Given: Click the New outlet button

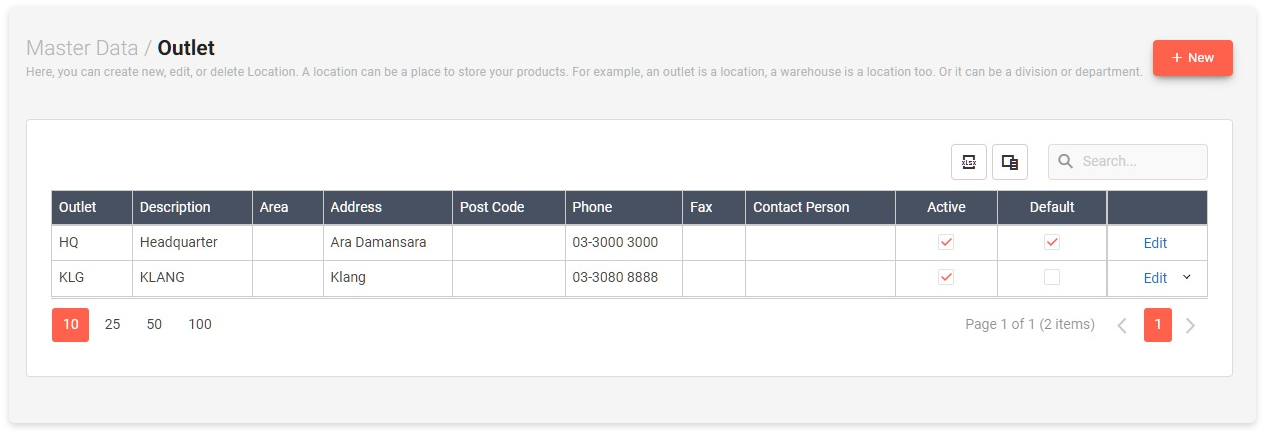Looking at the screenshot, I should click(1192, 58).
